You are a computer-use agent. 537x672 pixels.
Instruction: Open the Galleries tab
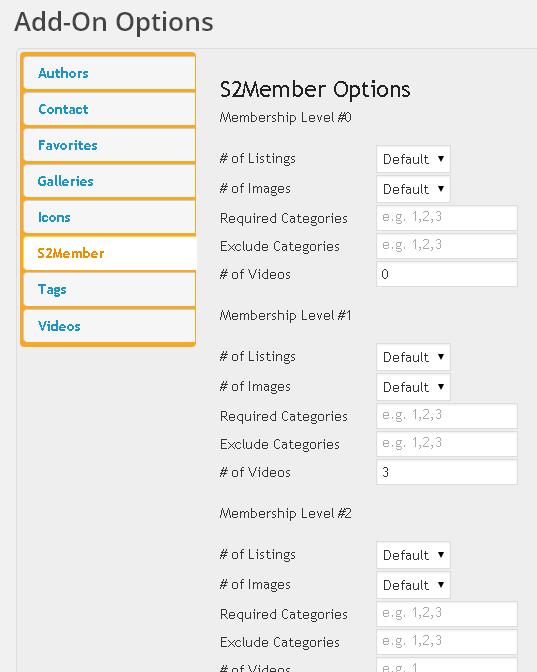coord(110,181)
